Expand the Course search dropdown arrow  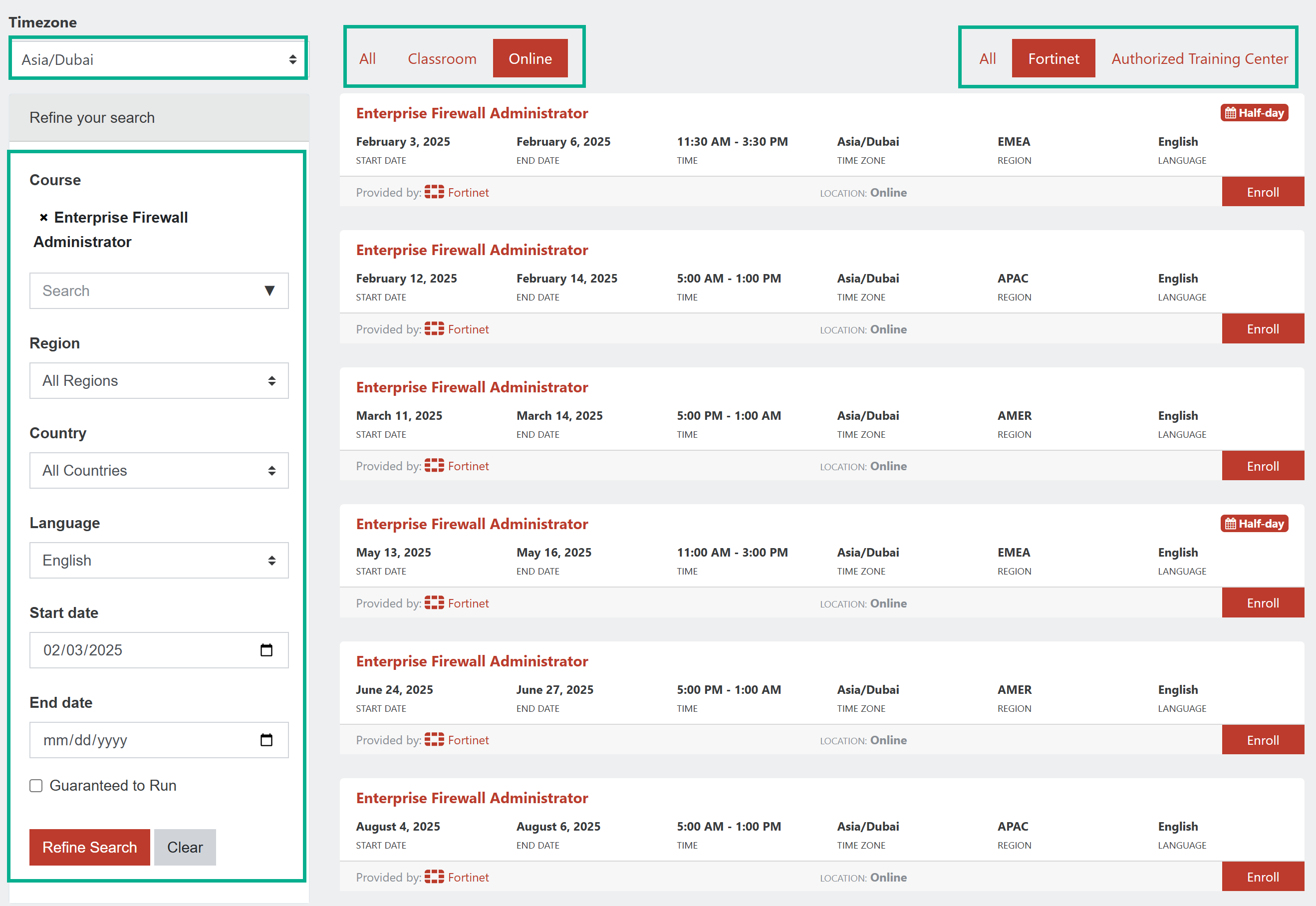[269, 291]
